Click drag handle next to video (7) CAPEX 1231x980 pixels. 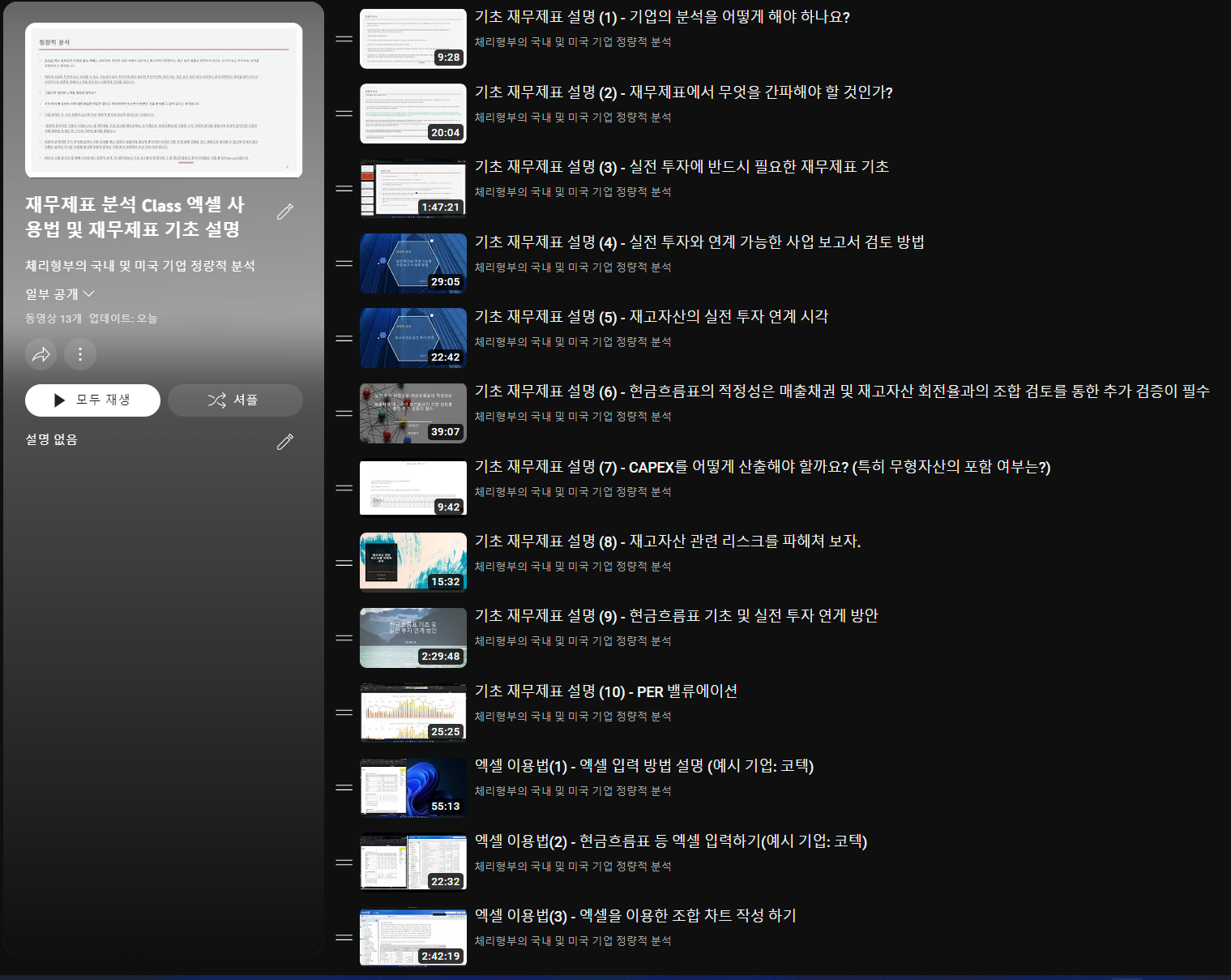point(344,488)
